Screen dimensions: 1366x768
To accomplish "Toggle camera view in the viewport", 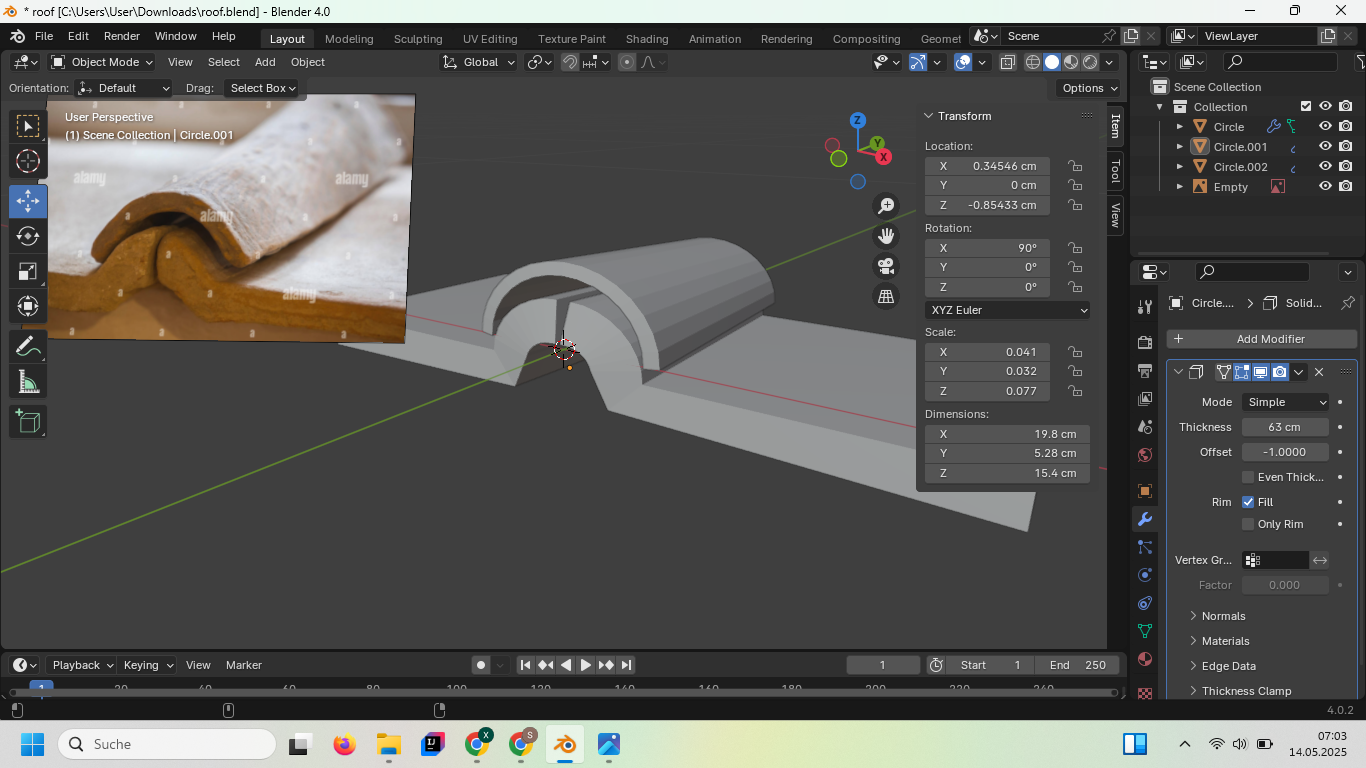I will 886,266.
